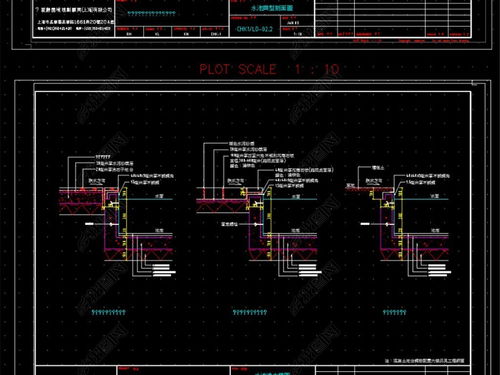The height and width of the screenshot is (375, 500).
Task: Click the pool bottom label in middle detail
Action: (x=295, y=230)
